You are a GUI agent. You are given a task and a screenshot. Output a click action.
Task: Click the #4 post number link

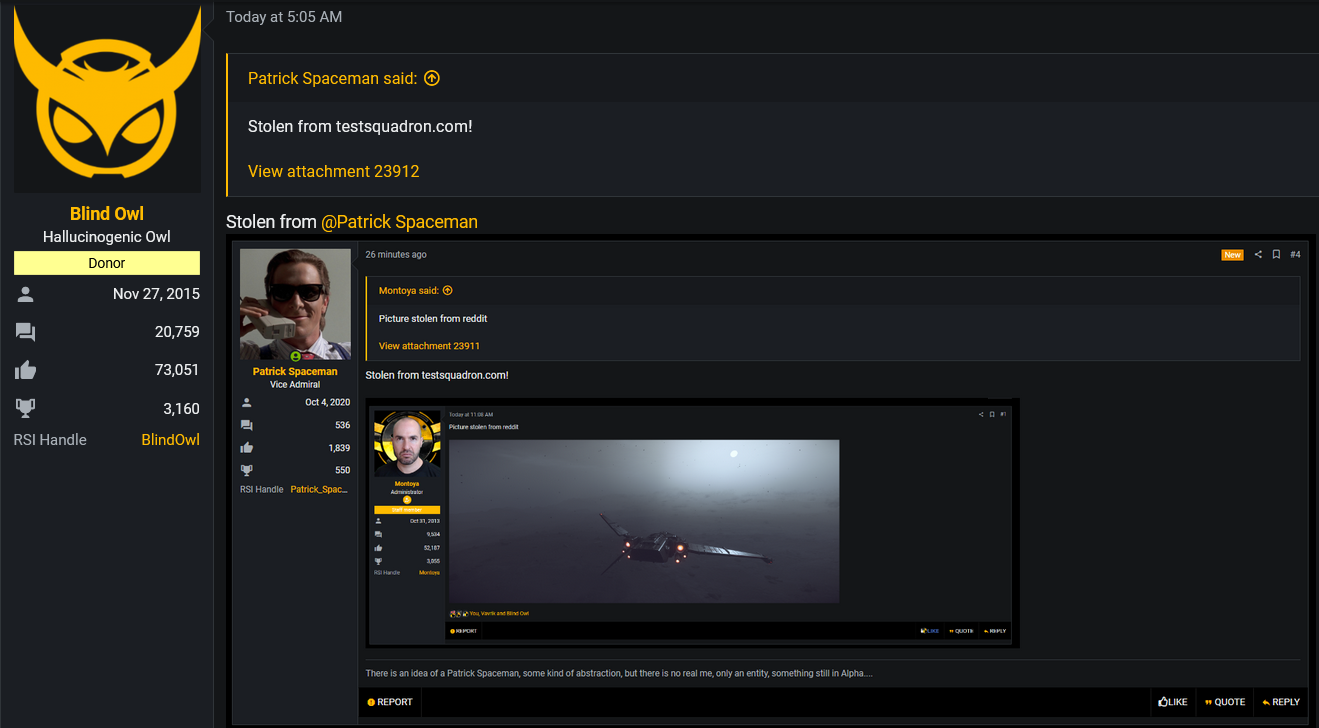pos(1295,255)
